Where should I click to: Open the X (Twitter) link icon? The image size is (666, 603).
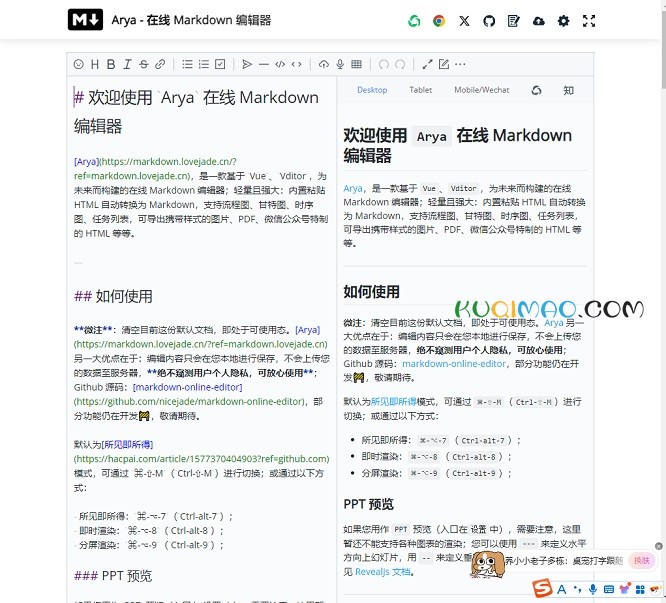464,21
